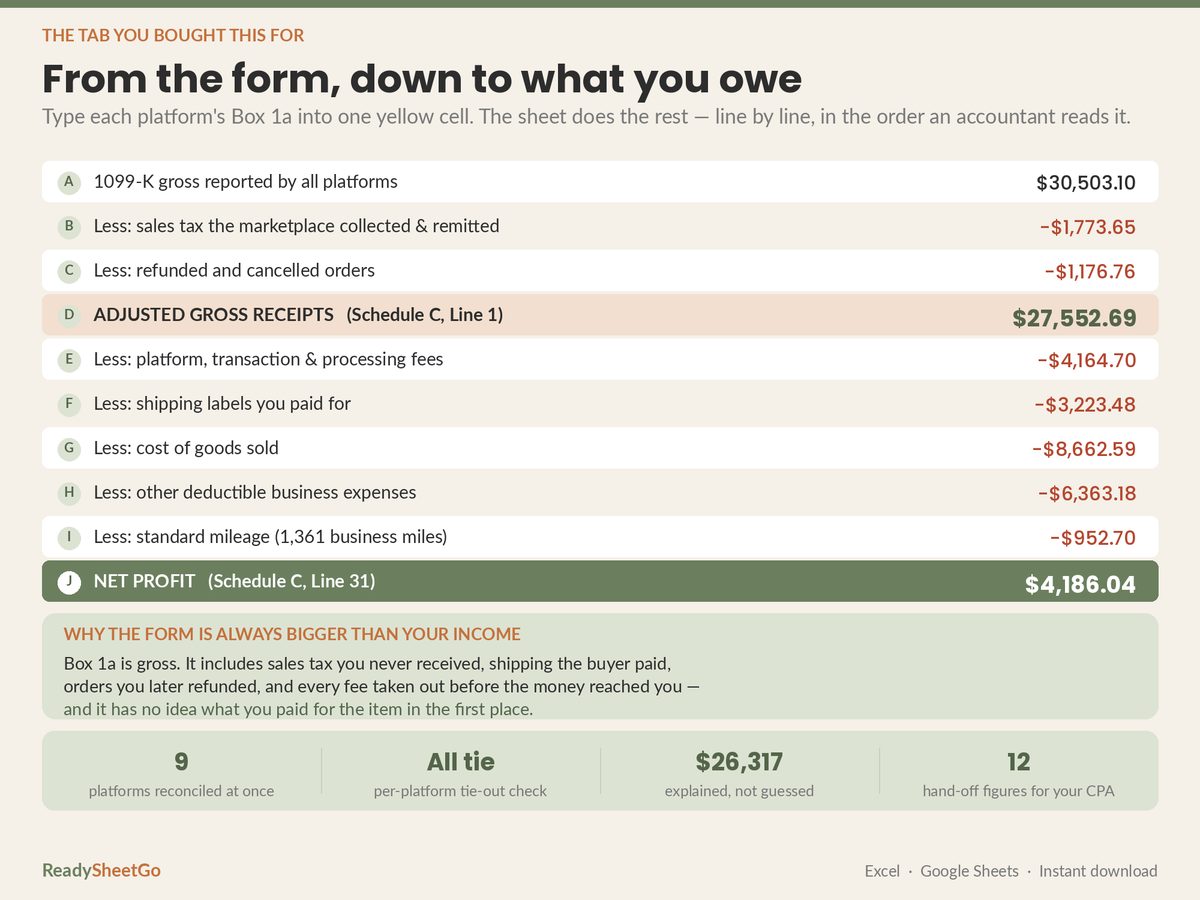1200x900 pixels.
Task: Click the circled F badge for shipping labels
Action: point(69,403)
